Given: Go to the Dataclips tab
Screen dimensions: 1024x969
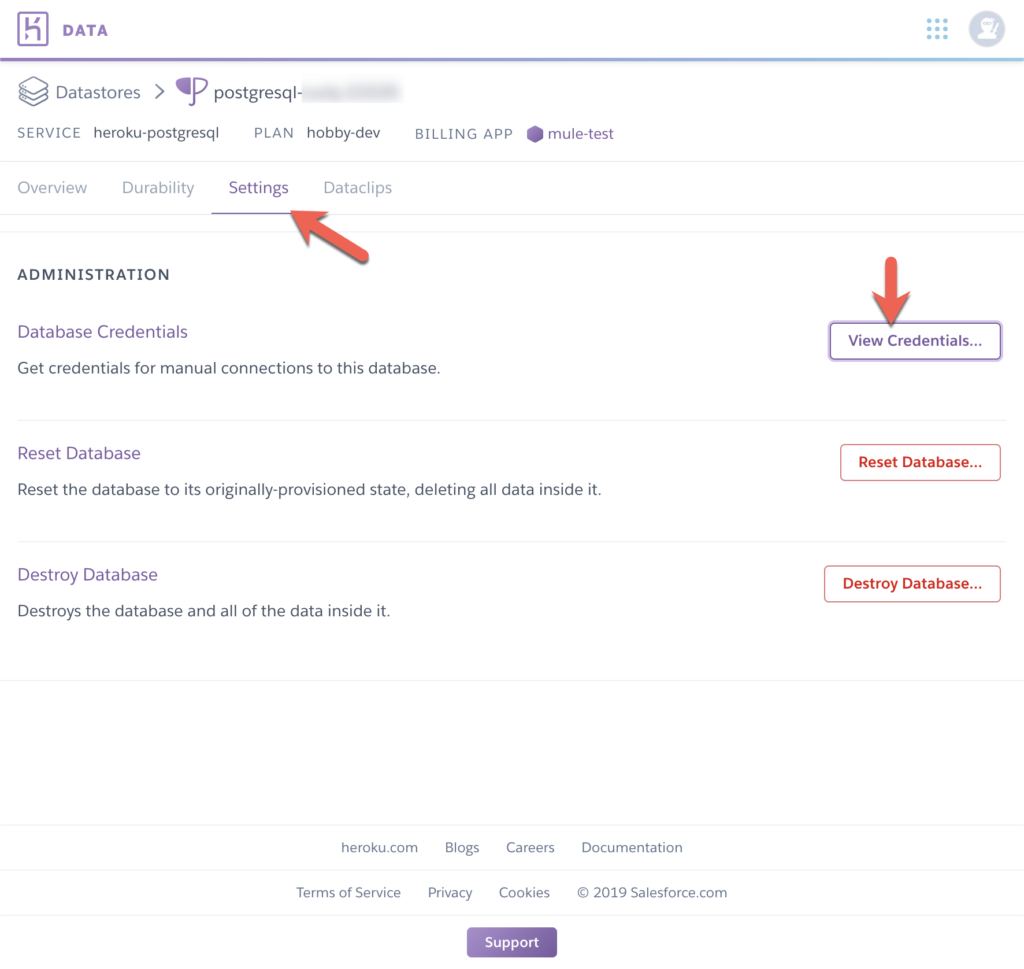Looking at the screenshot, I should coord(357,188).
